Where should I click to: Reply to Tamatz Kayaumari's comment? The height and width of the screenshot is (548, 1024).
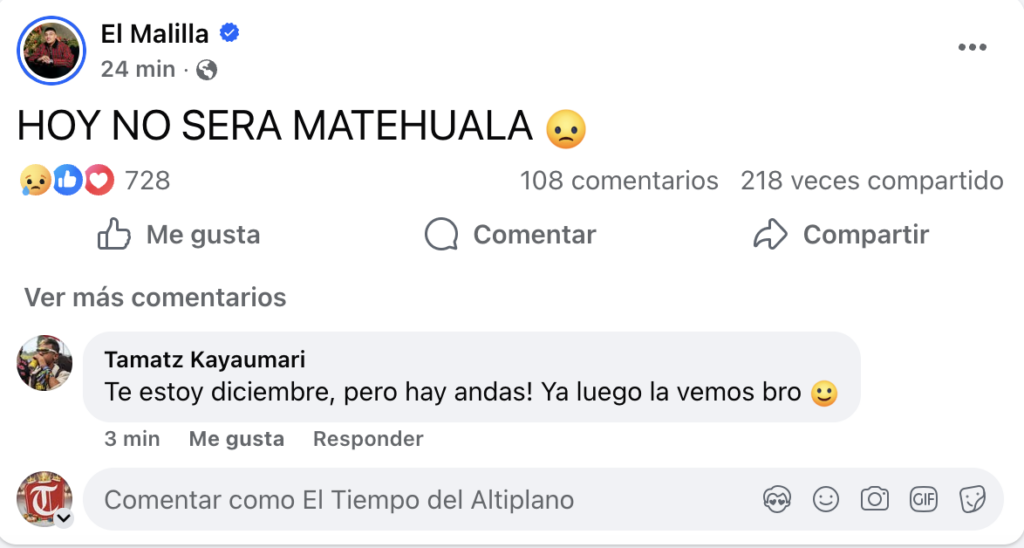coord(368,439)
